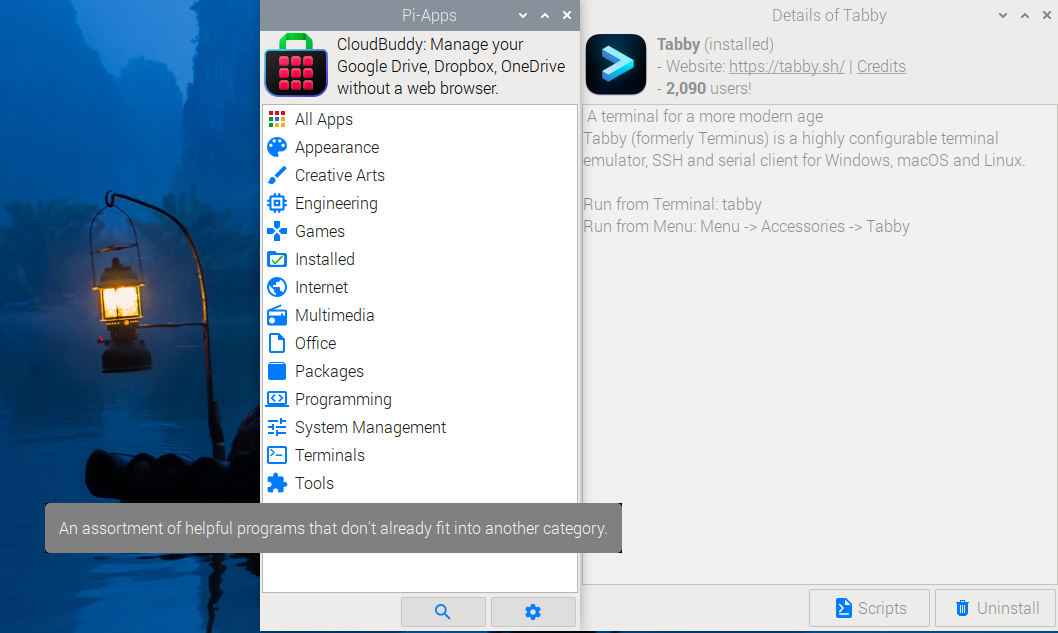Open the System Management category
Image resolution: width=1058 pixels, height=633 pixels.
click(420, 427)
